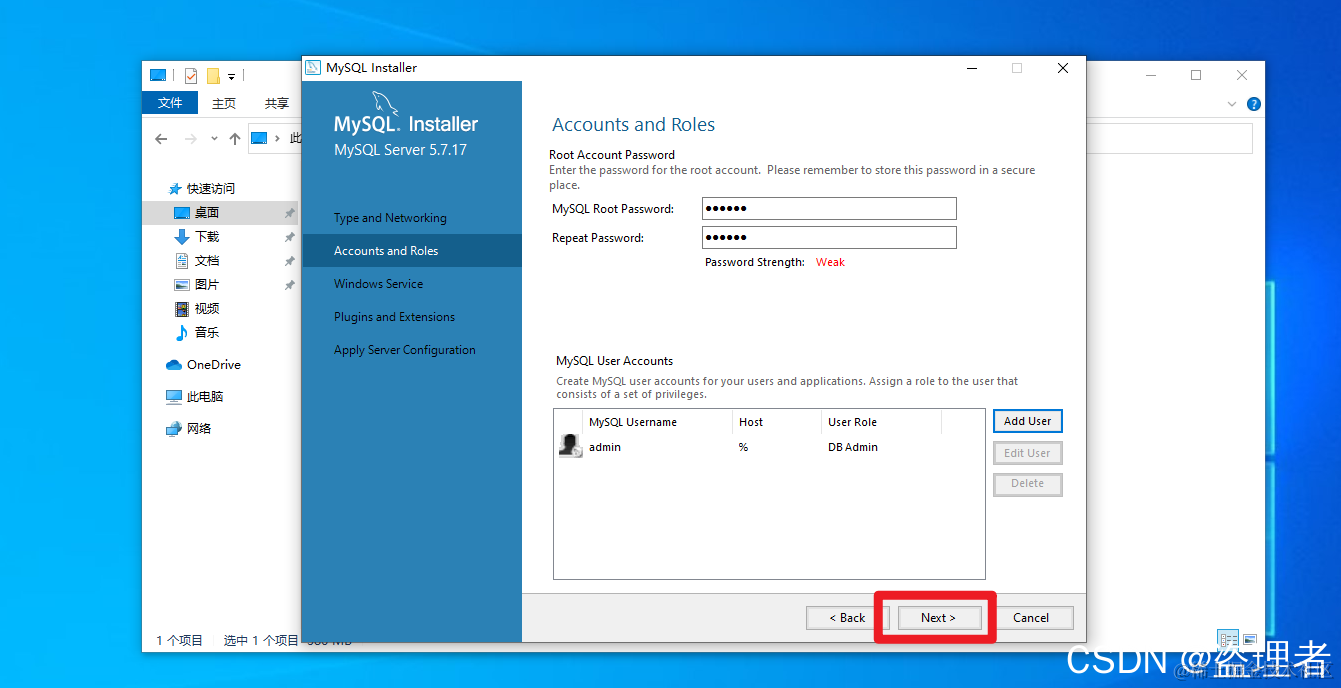
Task: Click the MySQL dolphin logo
Action: (x=385, y=104)
